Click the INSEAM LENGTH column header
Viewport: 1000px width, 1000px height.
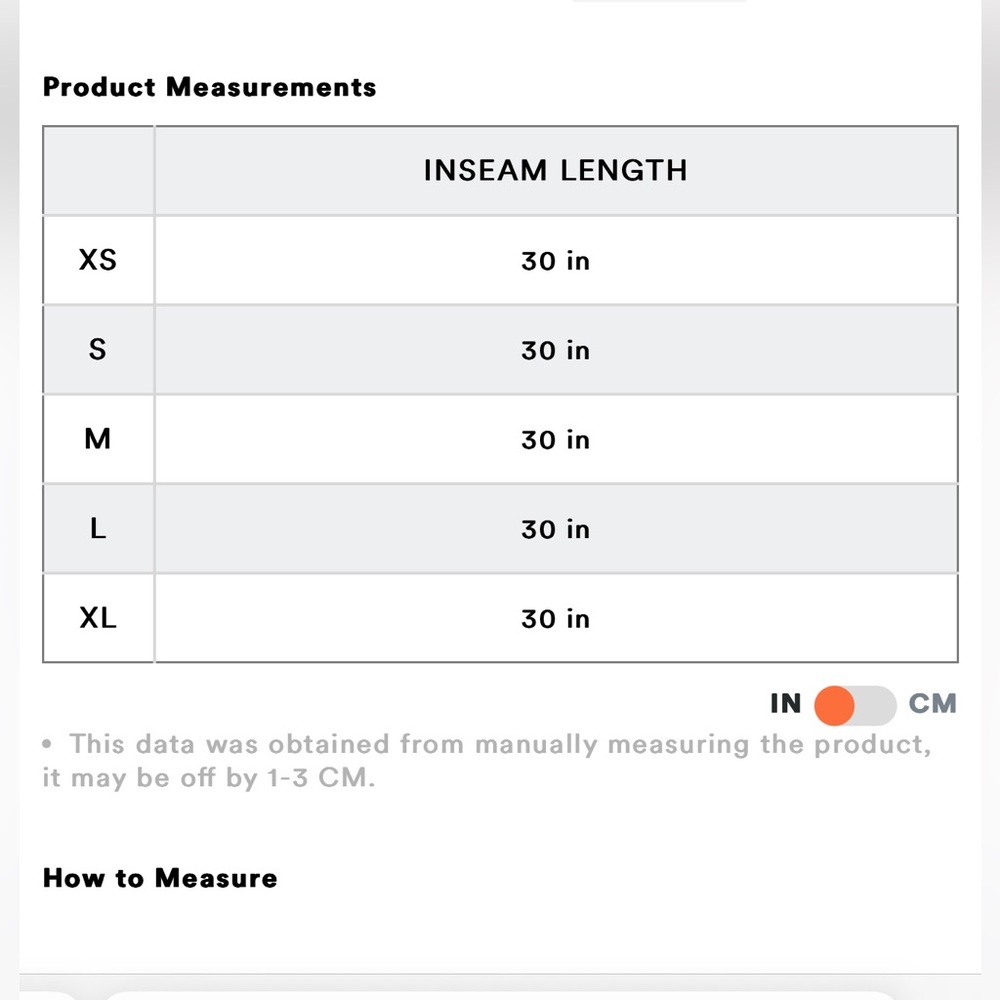tap(555, 170)
